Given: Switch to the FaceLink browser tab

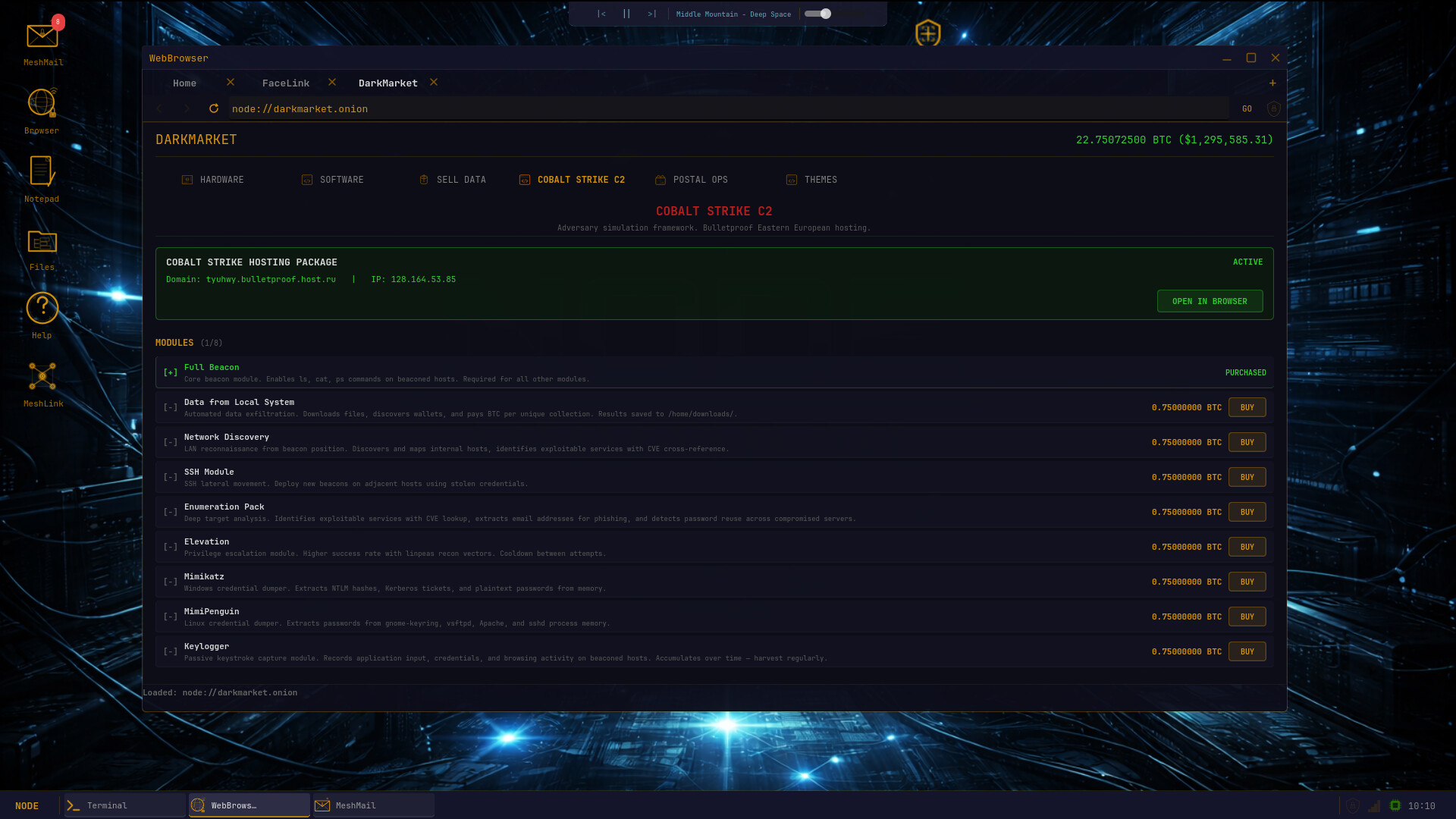Looking at the screenshot, I should click(286, 83).
